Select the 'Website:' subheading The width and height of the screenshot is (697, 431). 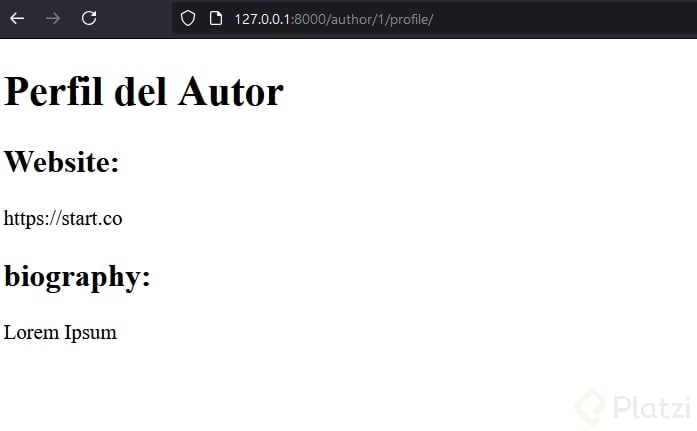click(61, 162)
